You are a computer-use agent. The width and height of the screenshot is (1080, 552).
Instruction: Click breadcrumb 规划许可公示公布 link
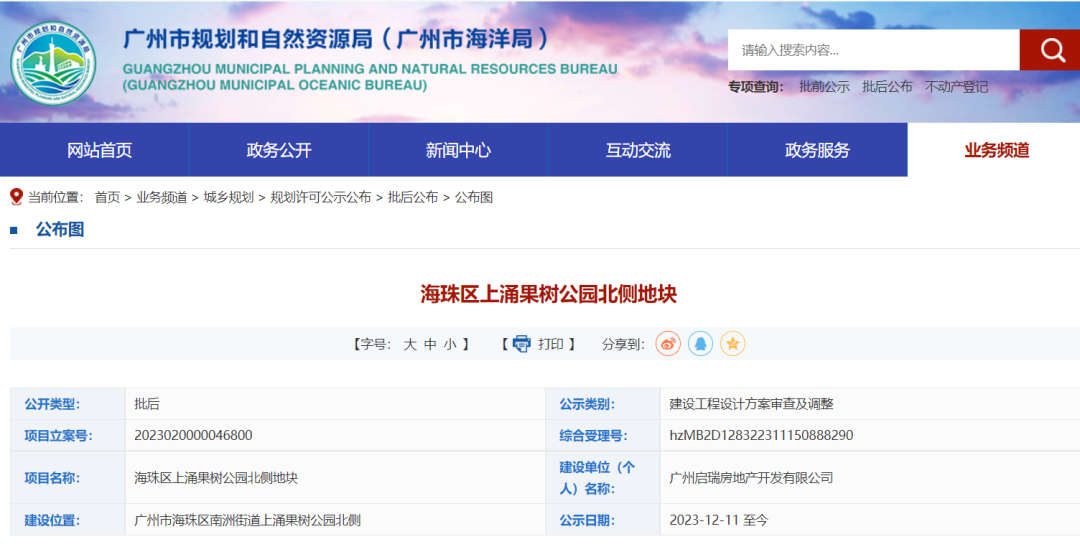pos(321,197)
